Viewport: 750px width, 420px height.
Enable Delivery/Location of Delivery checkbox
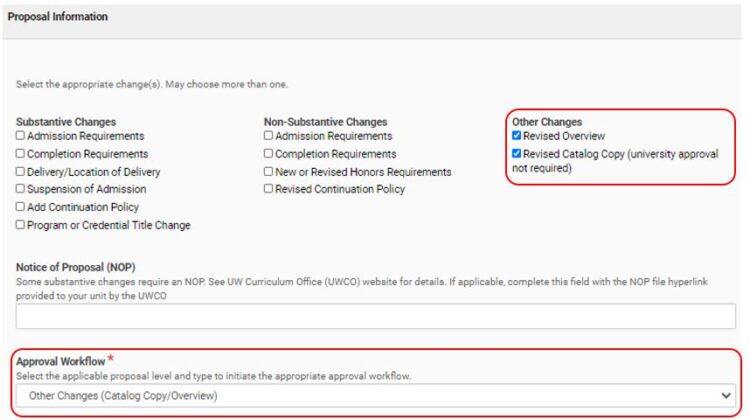click(x=20, y=171)
